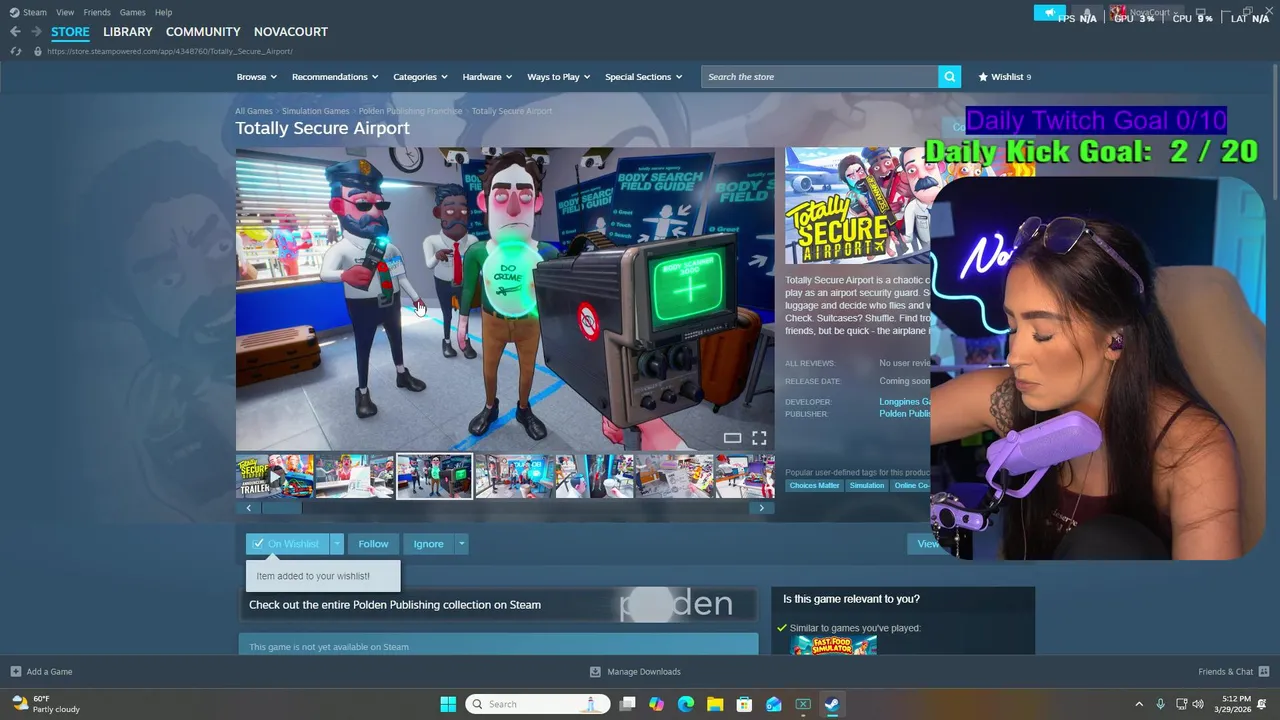Click the magnifier store search button
The width and height of the screenshot is (1280, 720).
coord(949,77)
